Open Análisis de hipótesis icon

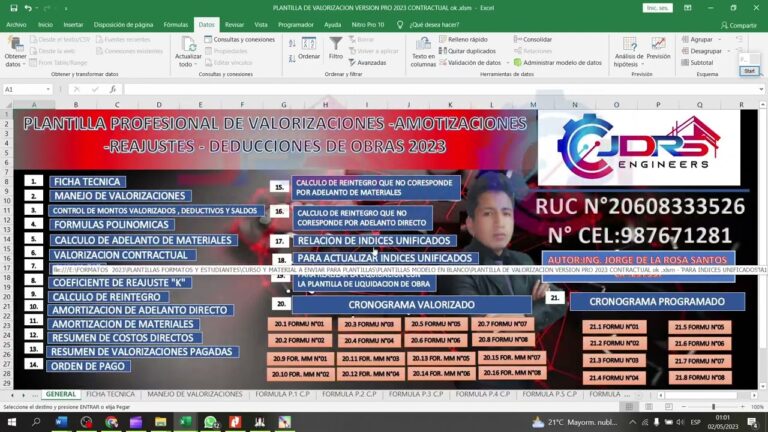629,45
